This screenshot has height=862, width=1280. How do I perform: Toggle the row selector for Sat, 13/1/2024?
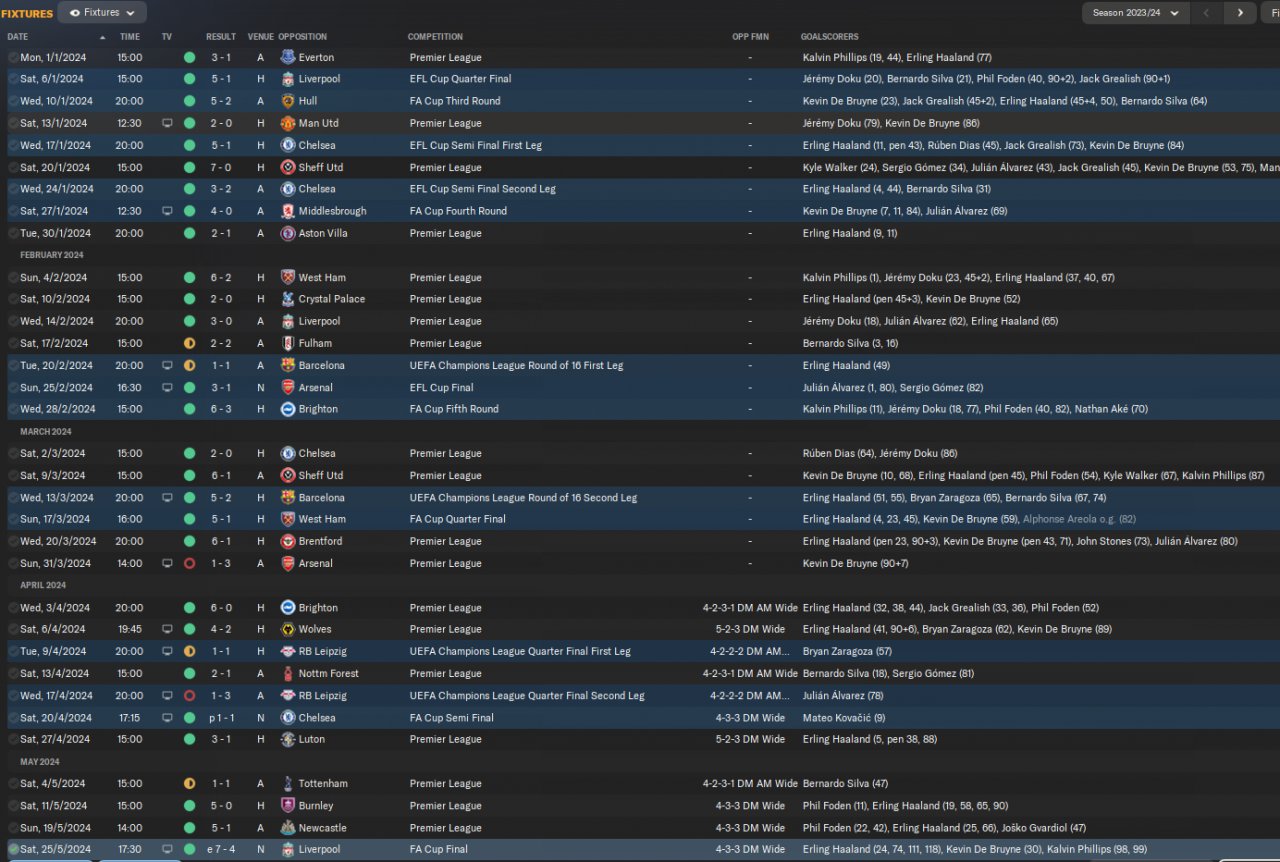(13, 123)
